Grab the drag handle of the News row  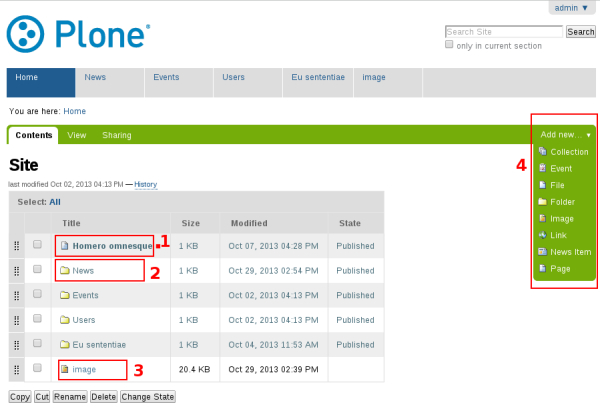pos(16,271)
